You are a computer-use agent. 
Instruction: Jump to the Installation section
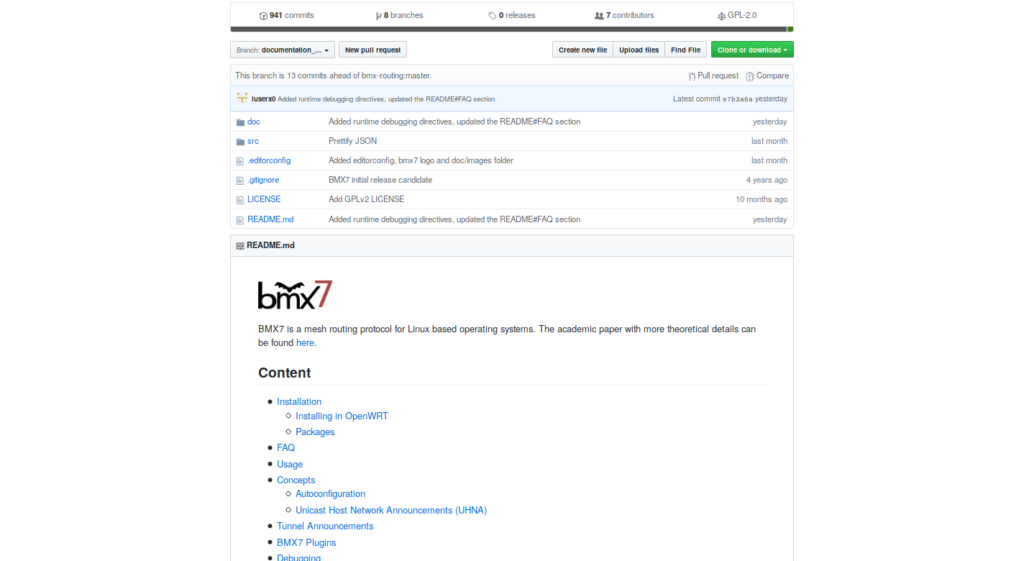coord(299,402)
